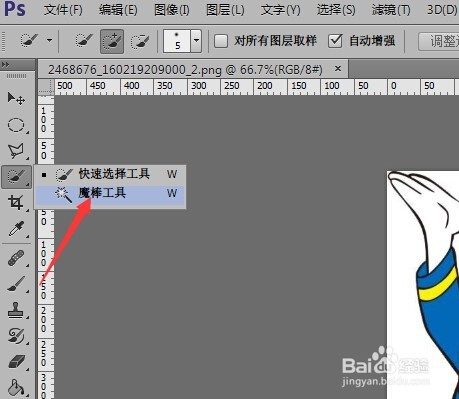The height and width of the screenshot is (399, 459).
Task: Click the Refine Edge button
Action: pos(439,41)
